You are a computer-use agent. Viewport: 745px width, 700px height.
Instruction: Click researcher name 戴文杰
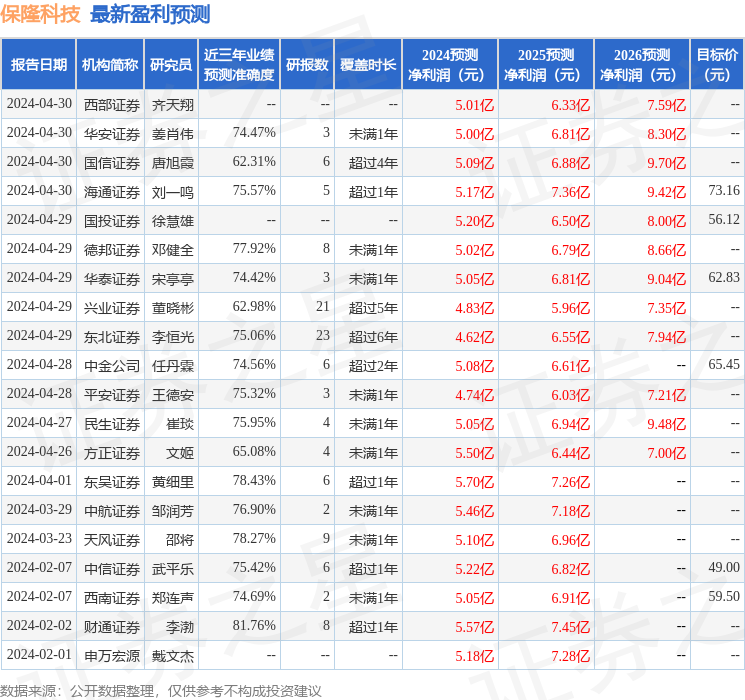172,656
